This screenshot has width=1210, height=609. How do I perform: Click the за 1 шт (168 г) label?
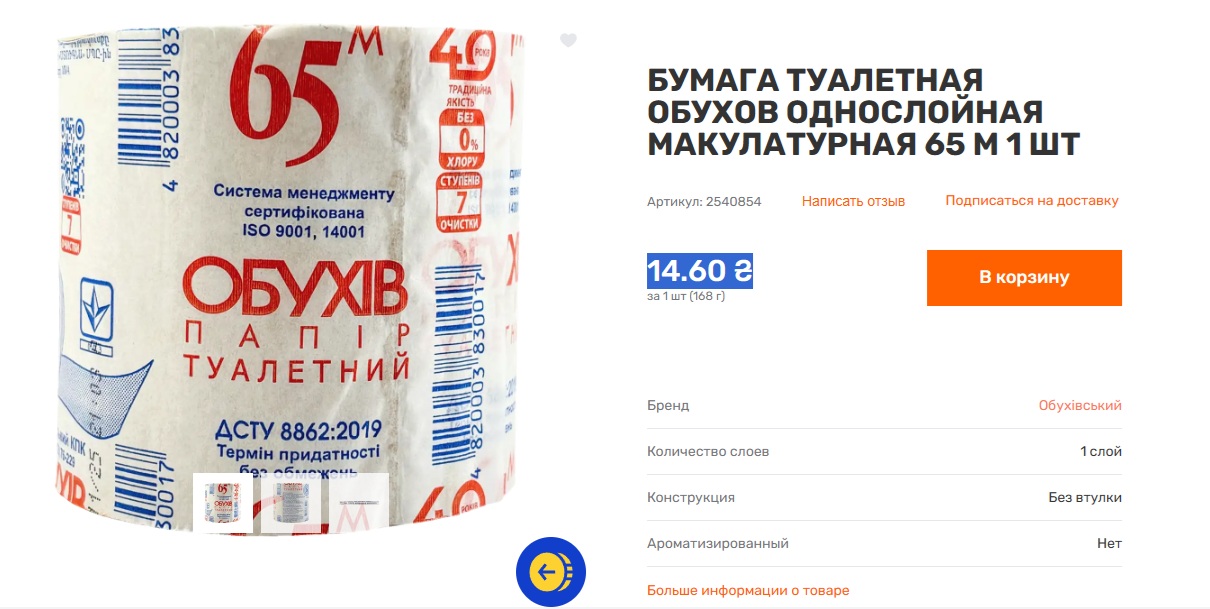pos(686,296)
